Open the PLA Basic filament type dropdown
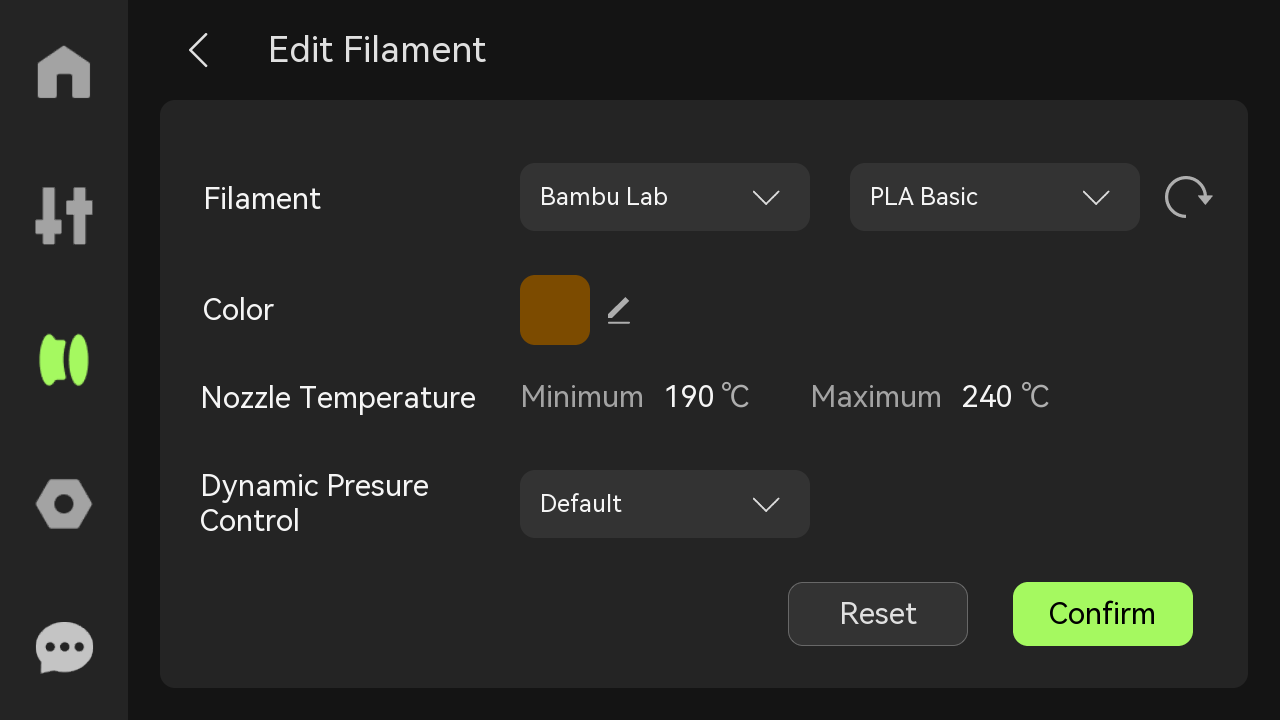Screen dimensions: 1280x720 995,197
